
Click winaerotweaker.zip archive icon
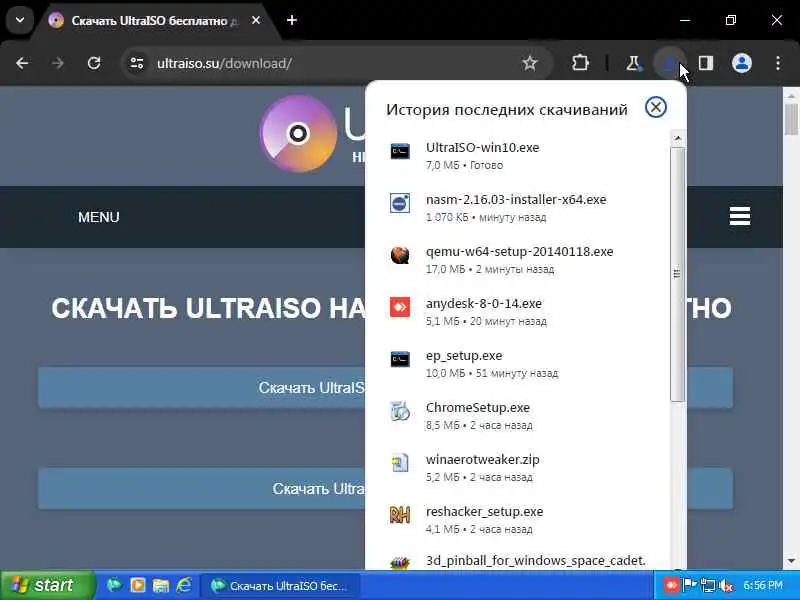tap(400, 463)
